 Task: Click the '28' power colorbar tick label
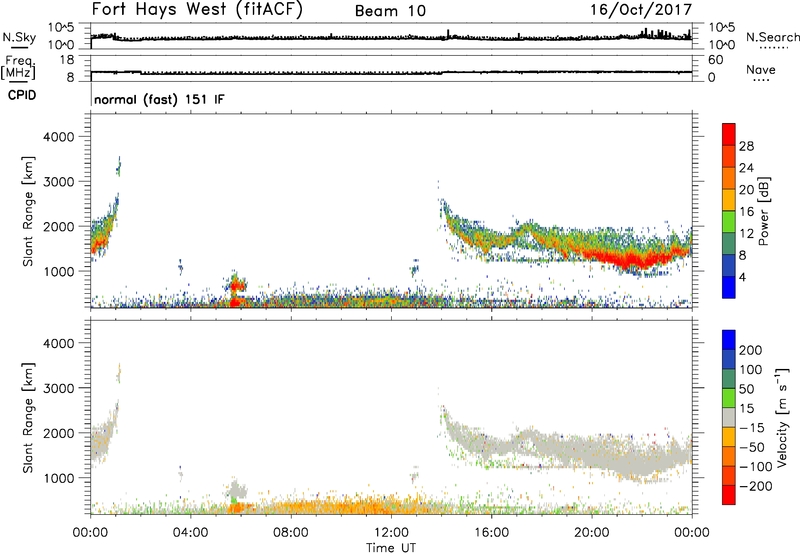(x=746, y=146)
